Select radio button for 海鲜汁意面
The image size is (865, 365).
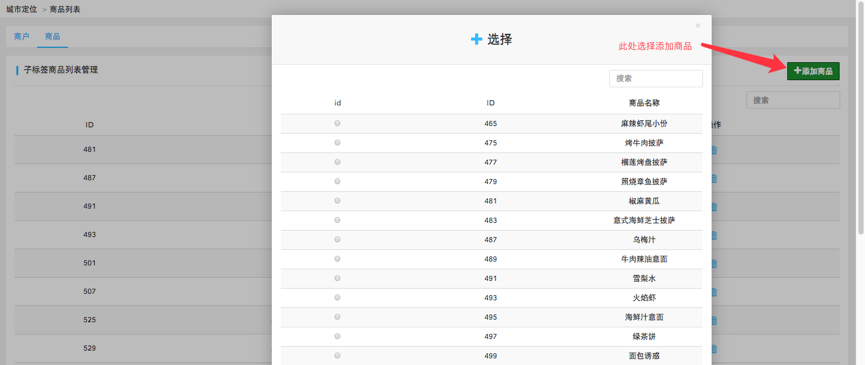[337, 317]
